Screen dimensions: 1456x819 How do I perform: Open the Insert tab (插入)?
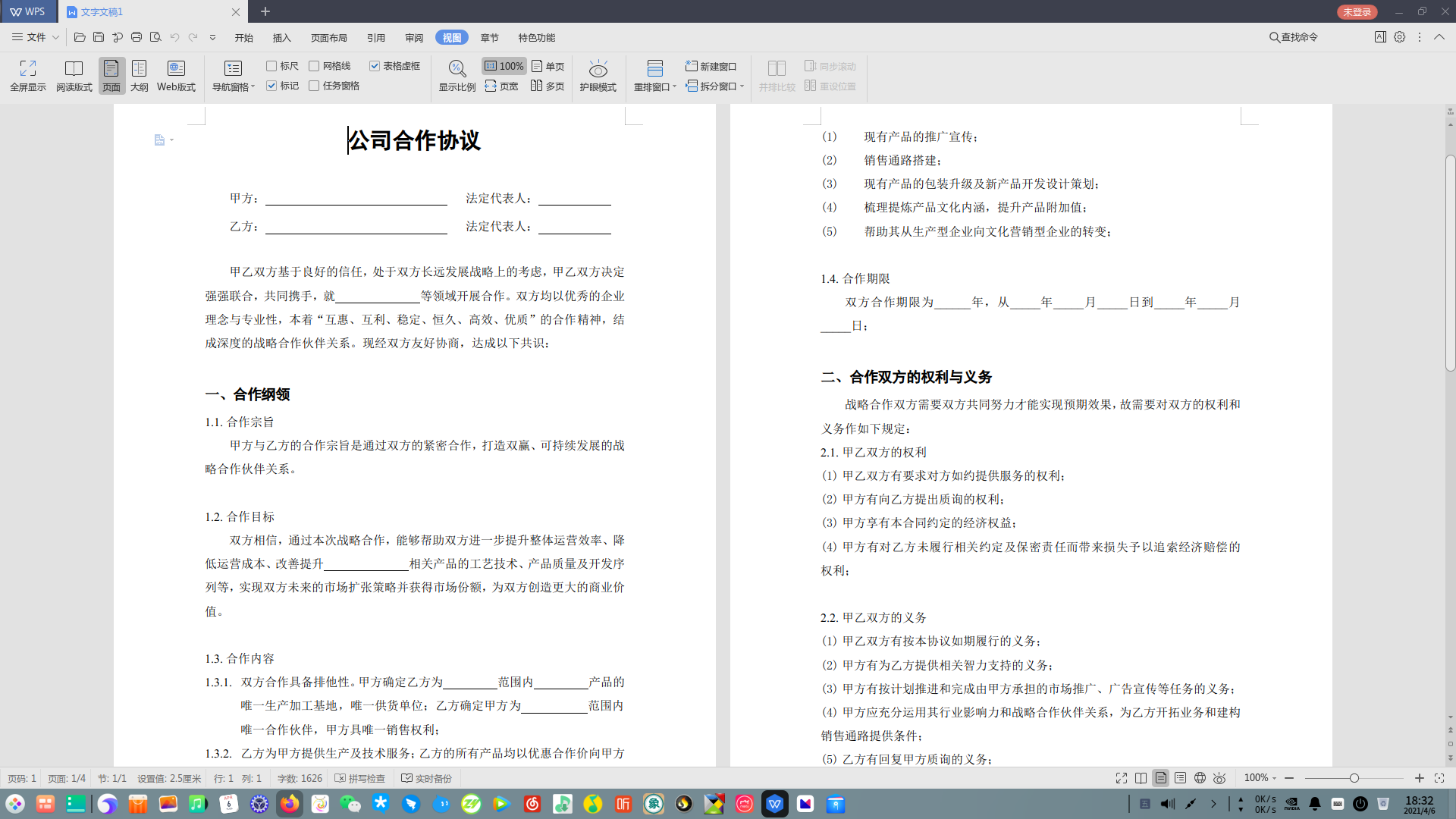coord(282,37)
